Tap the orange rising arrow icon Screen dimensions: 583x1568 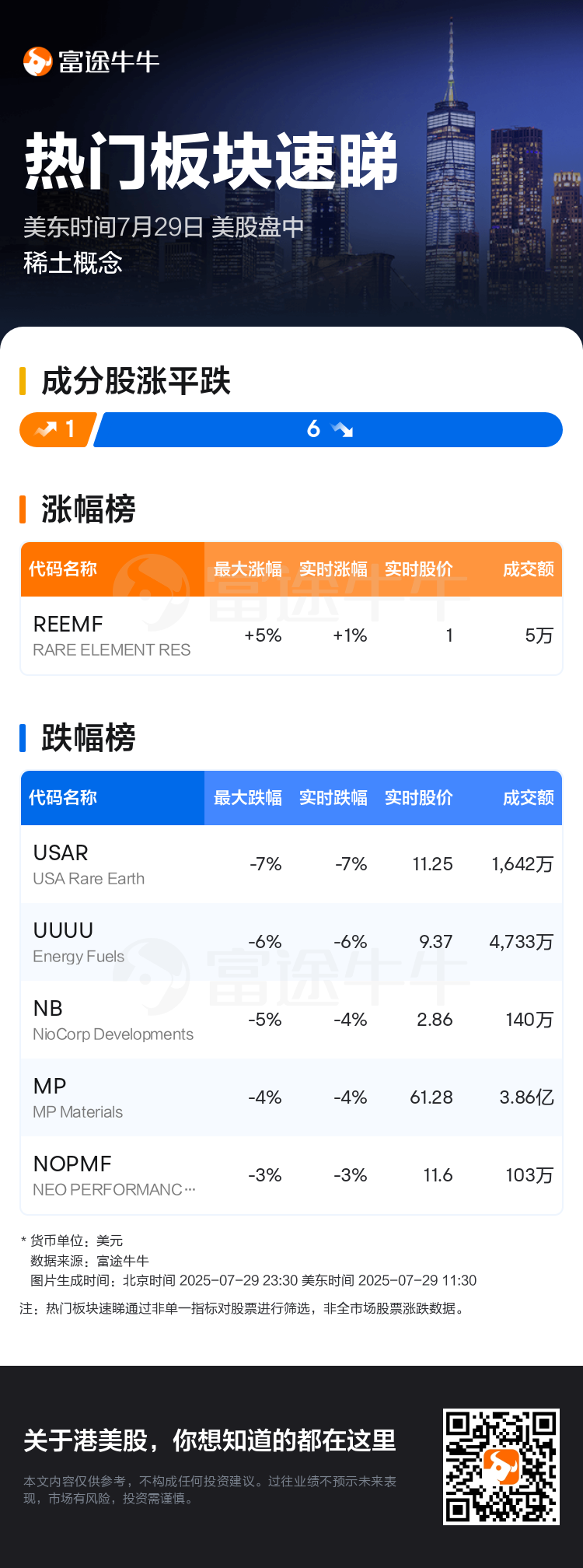pos(47,429)
